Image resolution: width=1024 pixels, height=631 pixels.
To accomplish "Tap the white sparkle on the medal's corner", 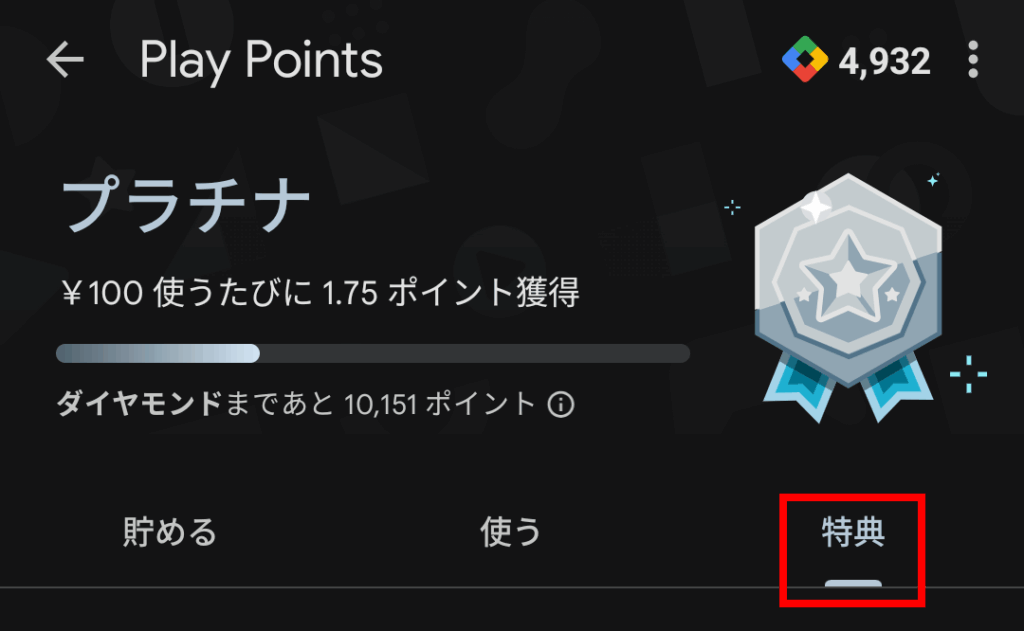I will coord(816,208).
